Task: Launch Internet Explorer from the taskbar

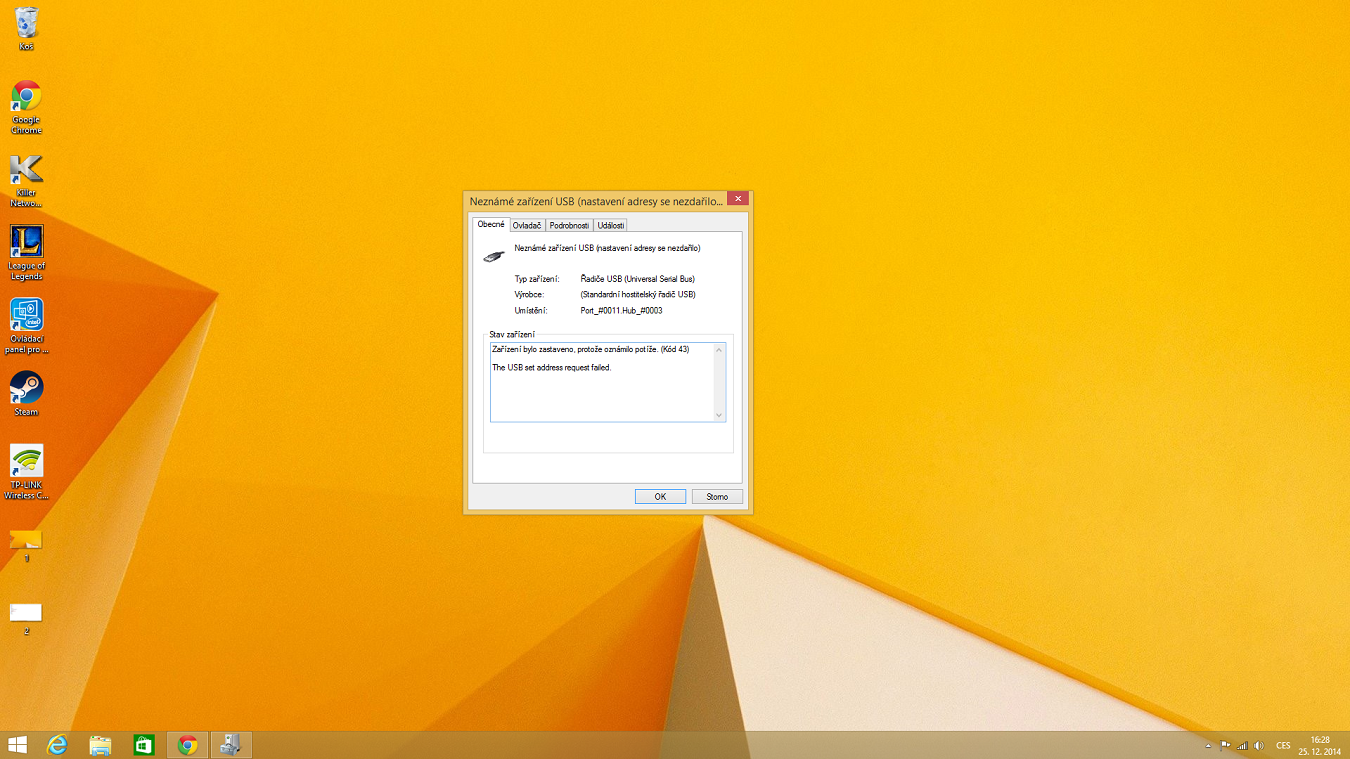Action: click(x=57, y=745)
